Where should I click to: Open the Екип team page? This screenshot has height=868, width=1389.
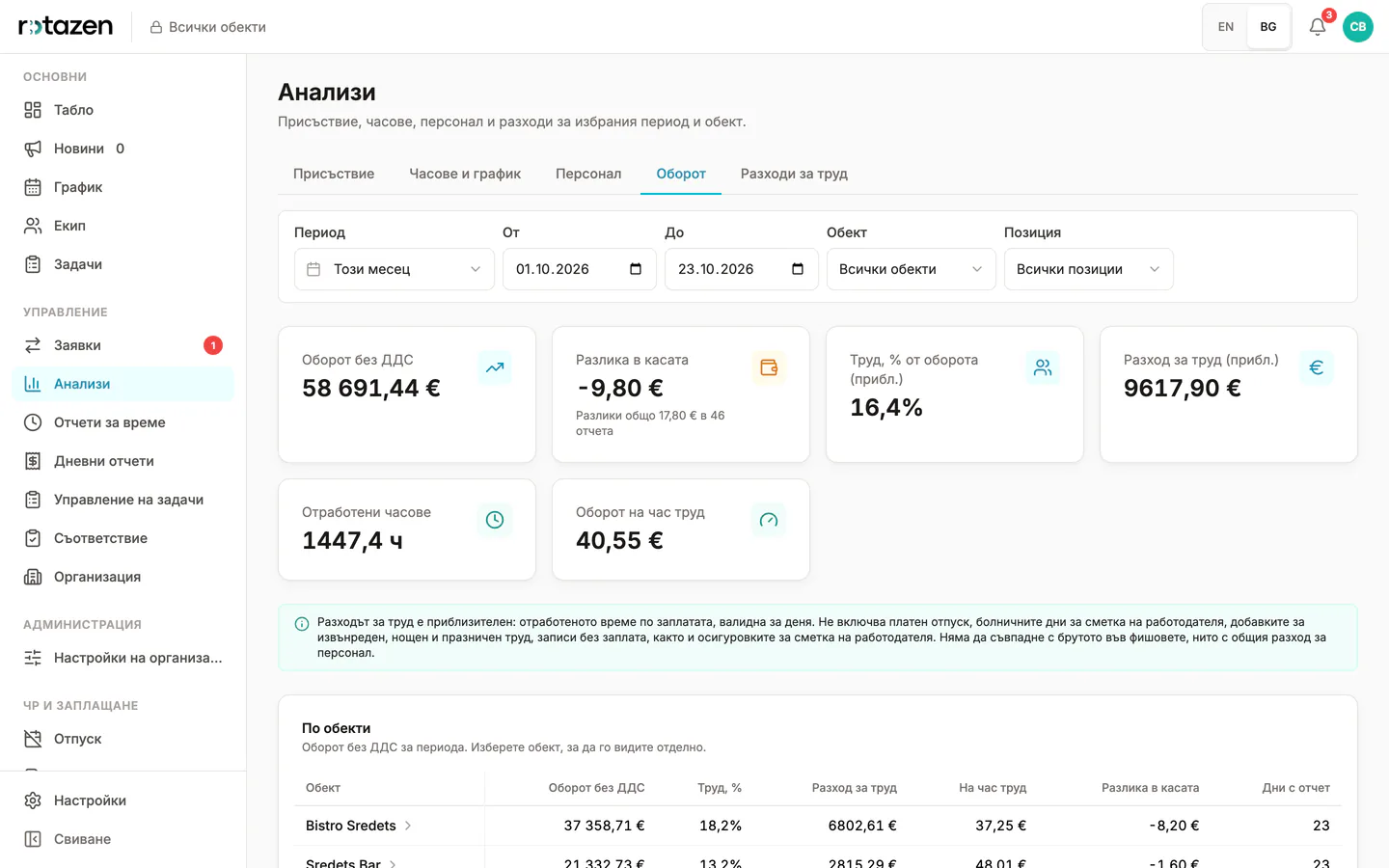(x=123, y=226)
